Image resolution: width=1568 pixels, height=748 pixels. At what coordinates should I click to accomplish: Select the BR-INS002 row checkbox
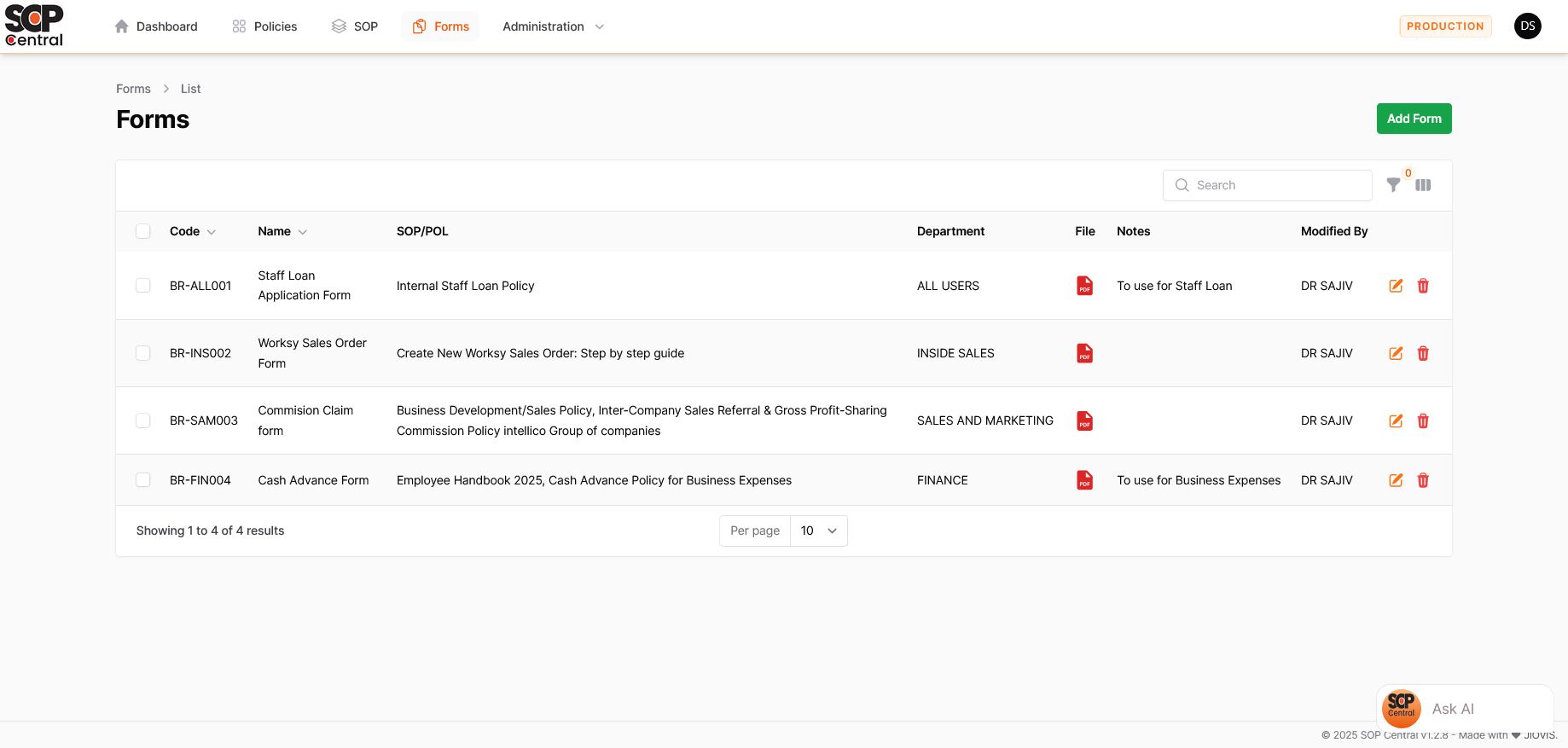[x=143, y=353]
